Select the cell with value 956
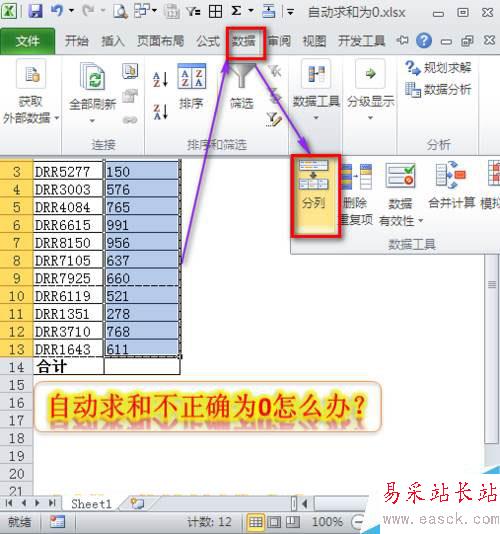This screenshot has height=534, width=500. pyautogui.click(x=142, y=242)
